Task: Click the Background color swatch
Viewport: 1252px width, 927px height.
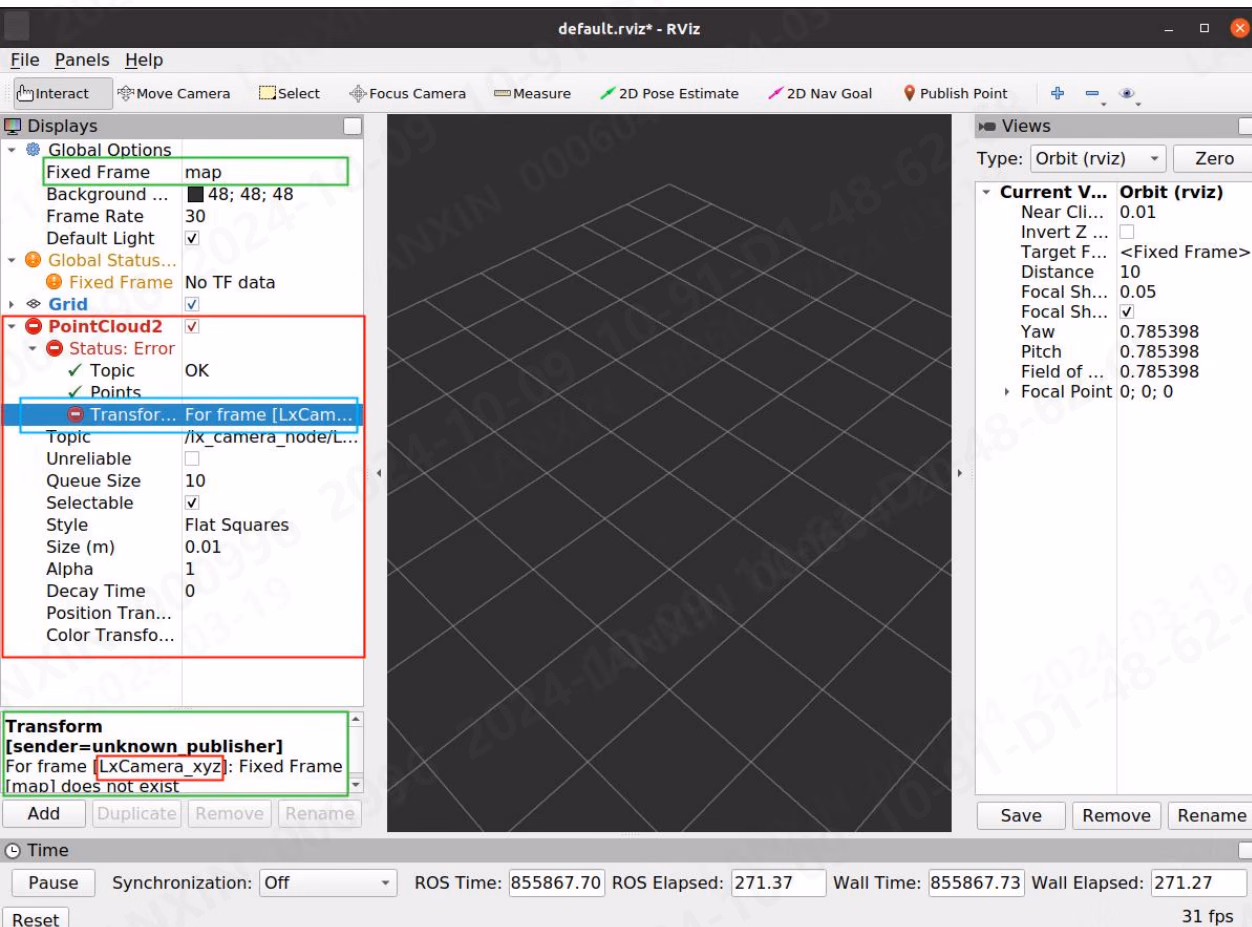Action: point(194,194)
